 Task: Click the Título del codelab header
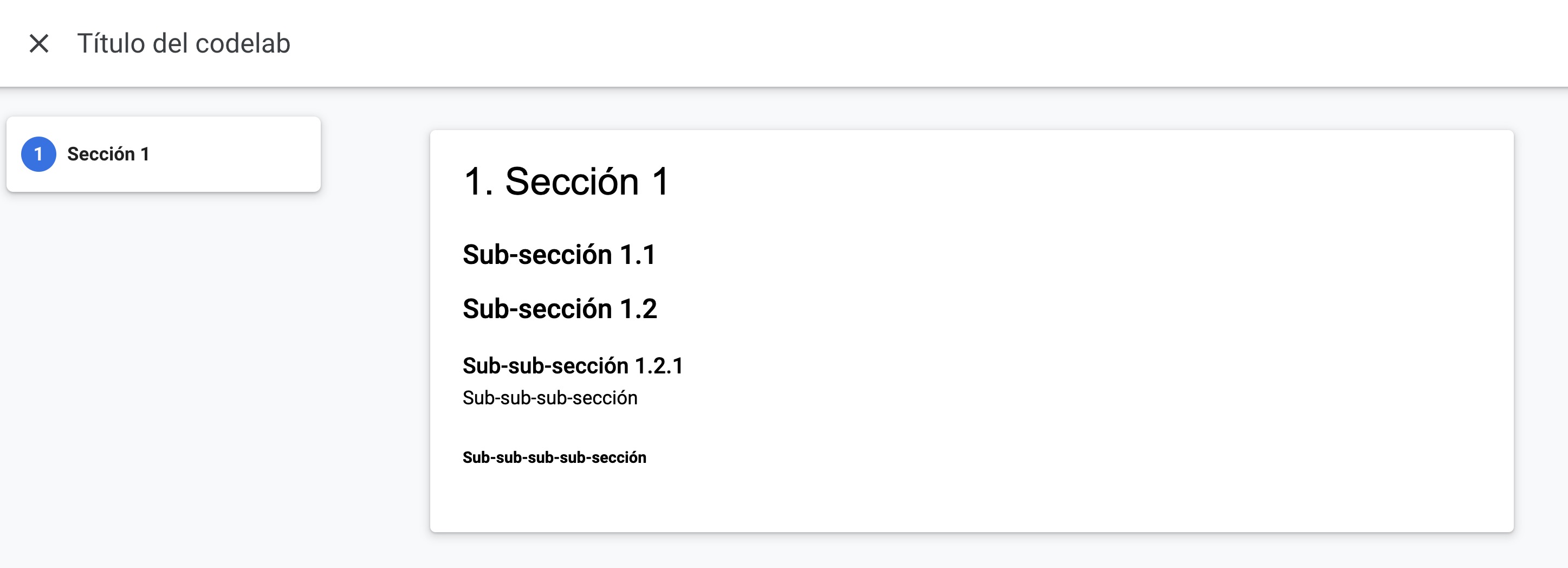[x=183, y=43]
